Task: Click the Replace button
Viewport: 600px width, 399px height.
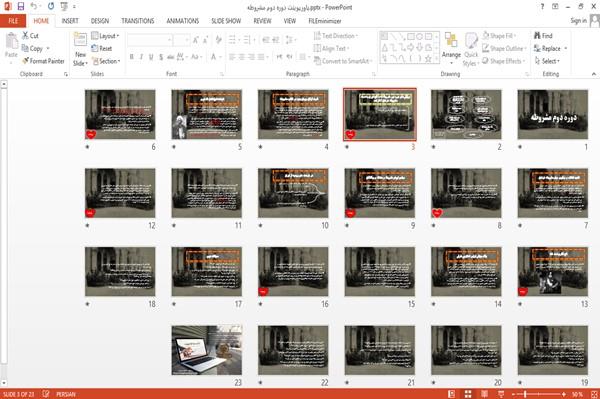Action: tap(547, 48)
